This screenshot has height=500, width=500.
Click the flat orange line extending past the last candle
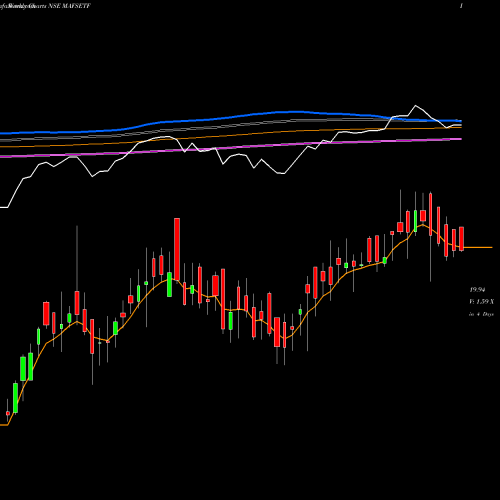[478, 247]
